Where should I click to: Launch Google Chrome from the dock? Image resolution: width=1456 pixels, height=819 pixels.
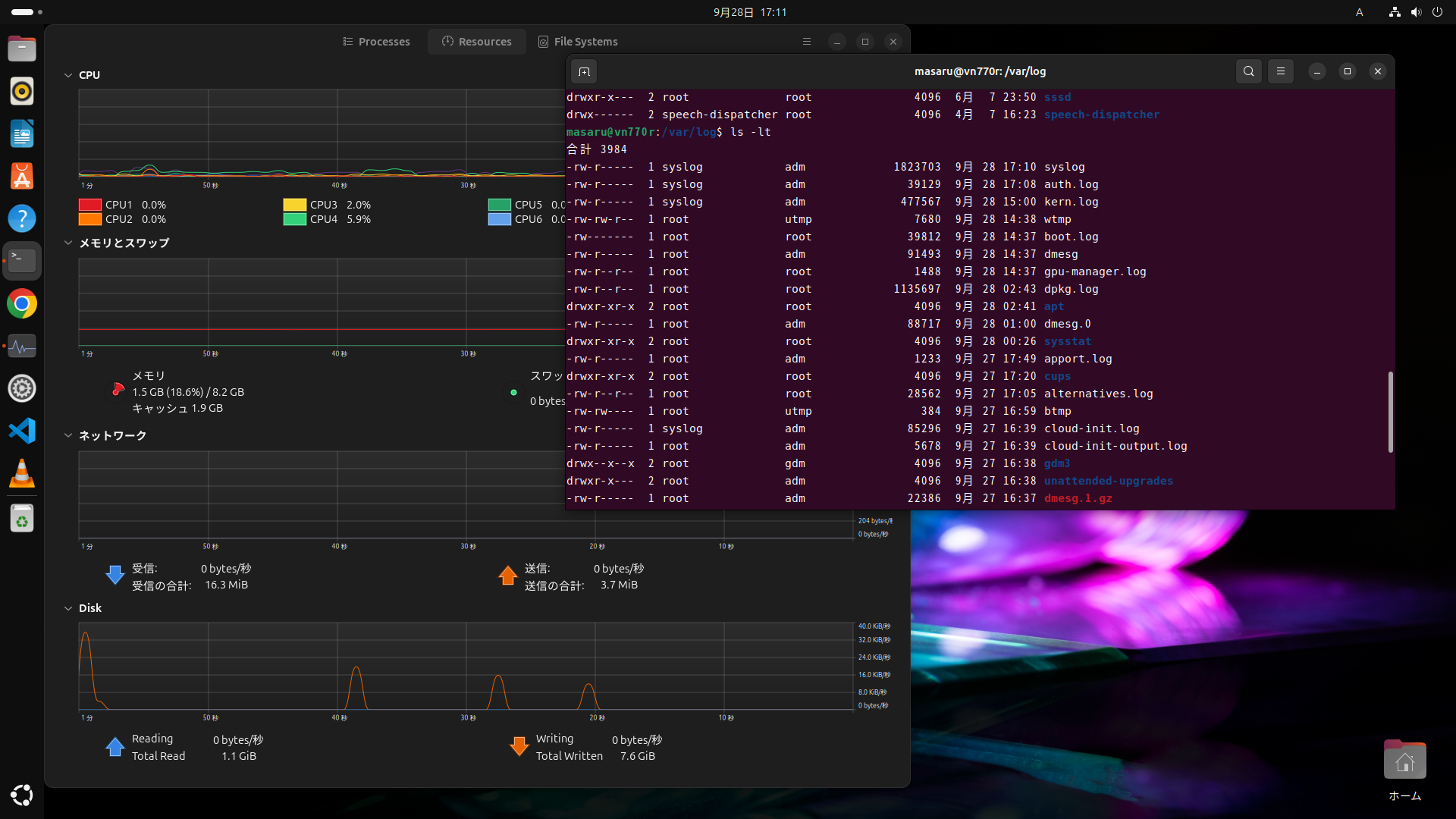click(21, 303)
